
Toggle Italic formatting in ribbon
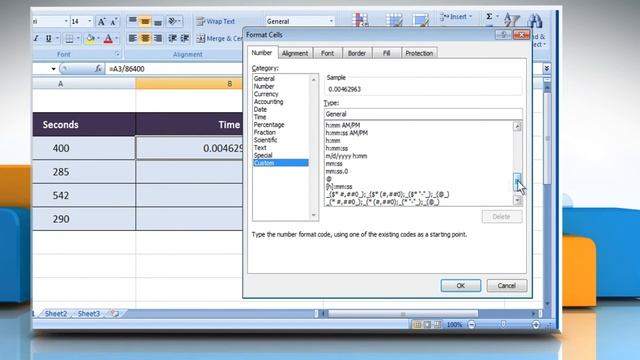click(x=36, y=38)
